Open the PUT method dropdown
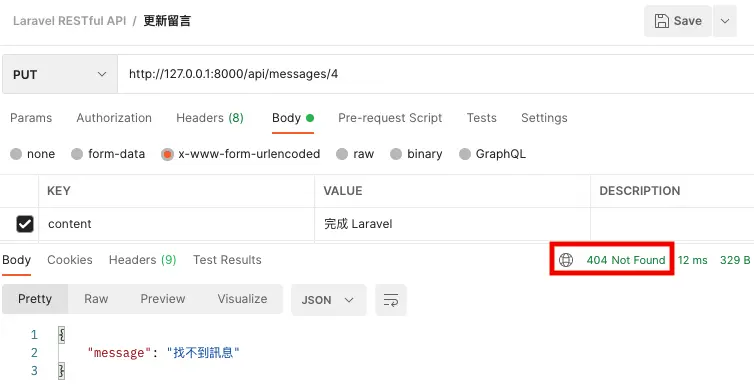This screenshot has width=754, height=385. pos(60,75)
